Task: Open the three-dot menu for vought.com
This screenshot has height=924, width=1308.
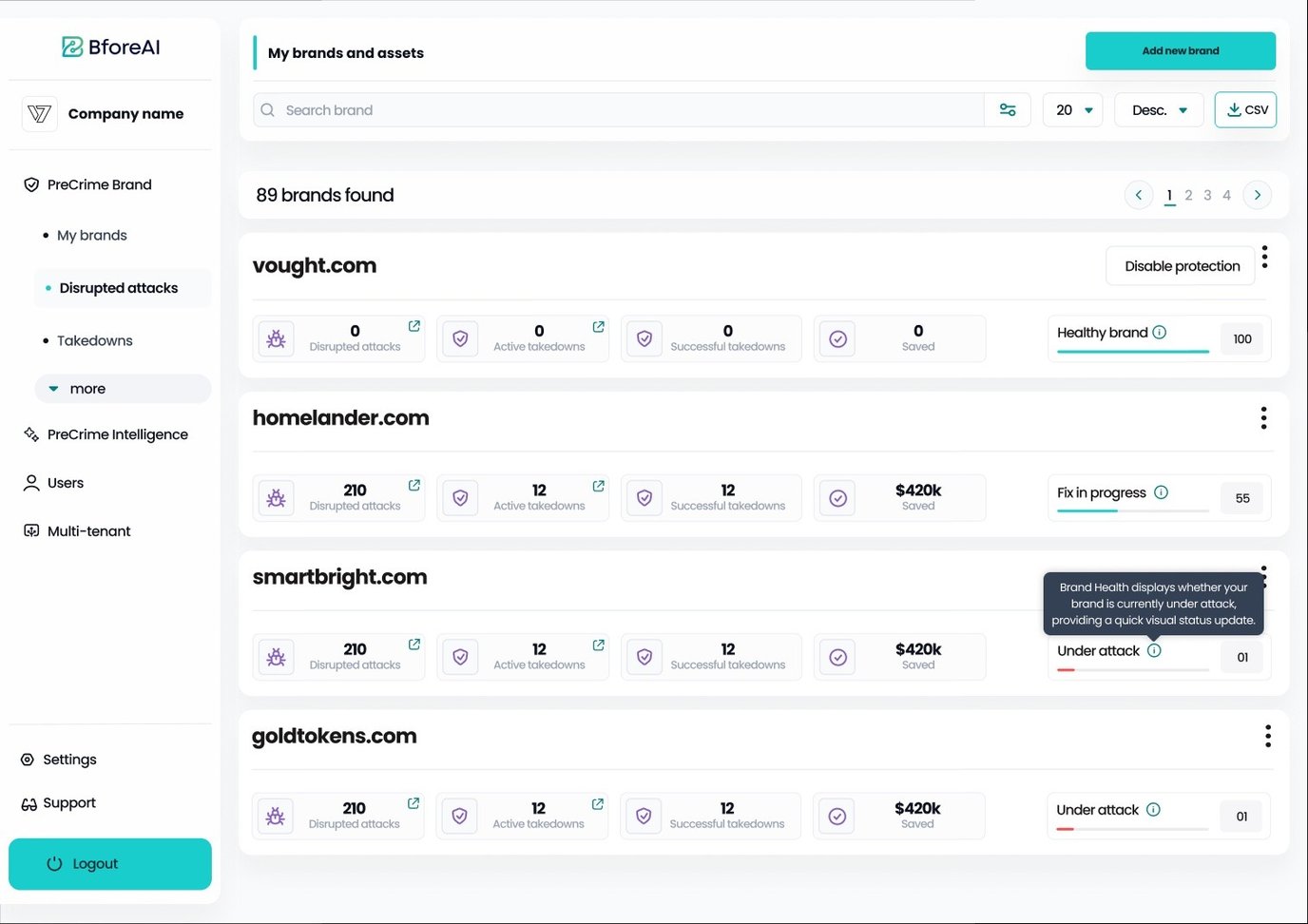Action: pos(1264,257)
